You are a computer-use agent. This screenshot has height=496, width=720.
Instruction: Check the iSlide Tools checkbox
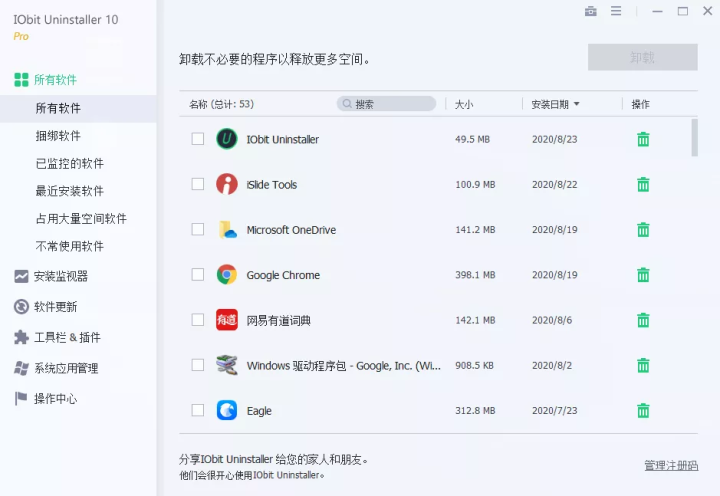[x=198, y=184]
